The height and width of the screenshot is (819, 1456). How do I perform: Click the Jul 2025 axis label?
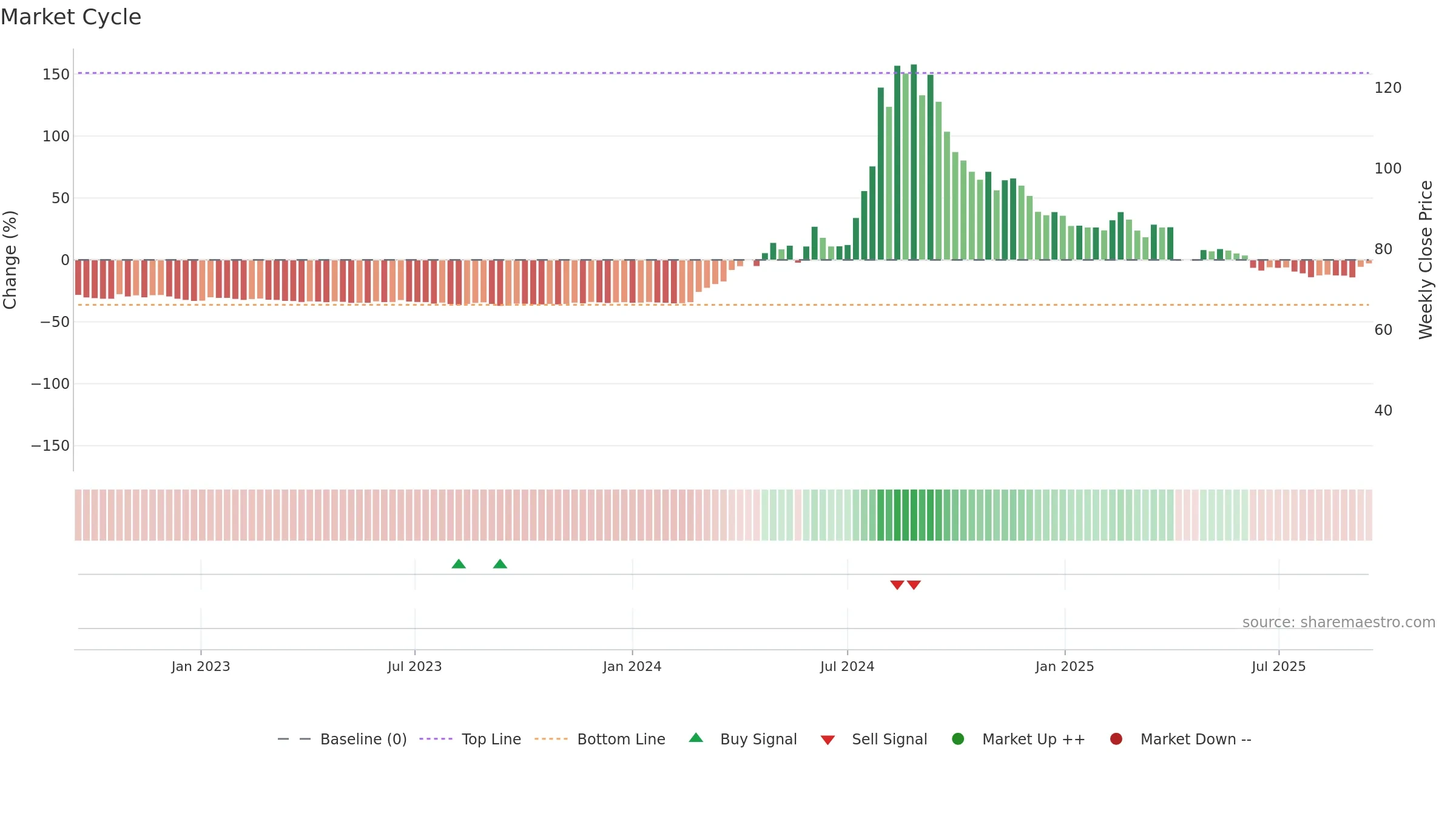coord(1279,667)
